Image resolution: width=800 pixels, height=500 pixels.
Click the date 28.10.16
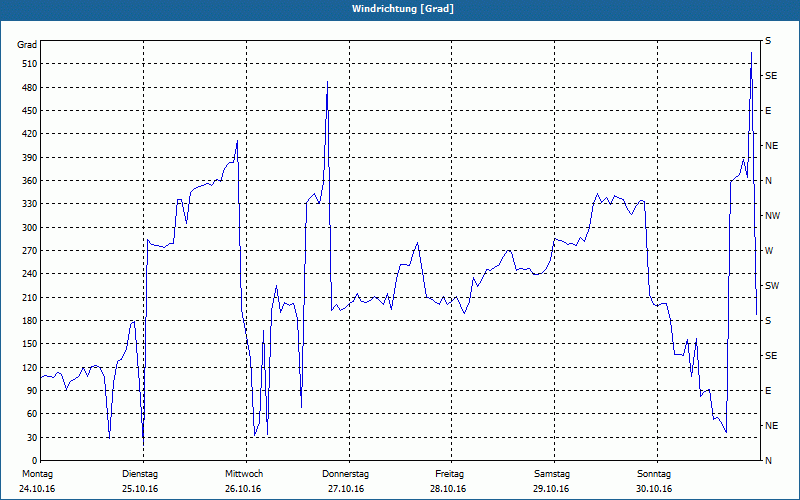[448, 489]
